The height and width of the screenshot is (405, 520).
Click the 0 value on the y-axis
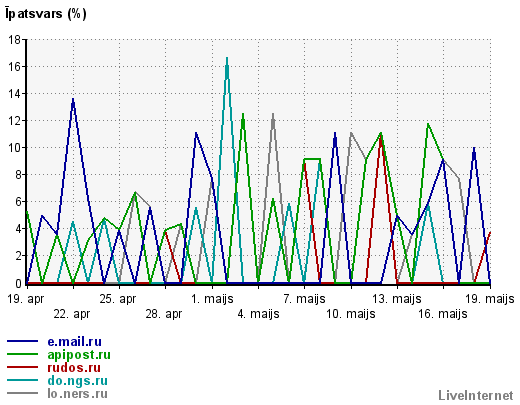18,283
